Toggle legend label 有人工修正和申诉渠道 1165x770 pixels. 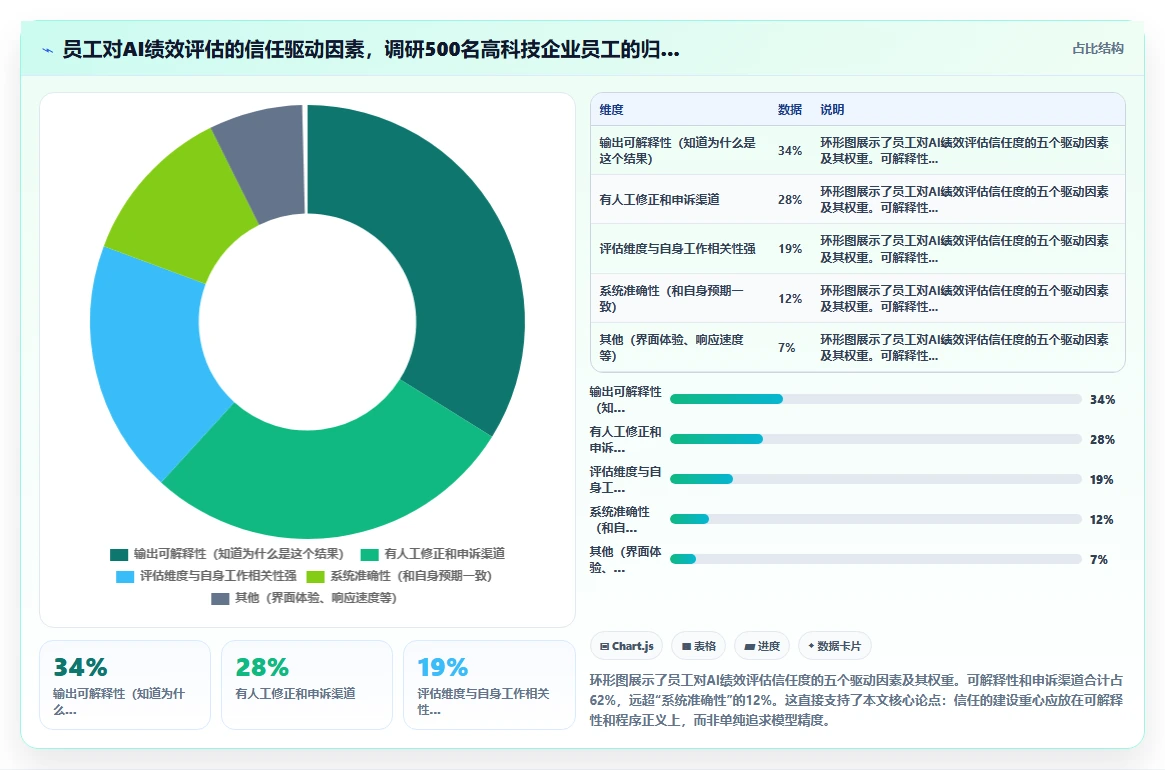[444, 554]
